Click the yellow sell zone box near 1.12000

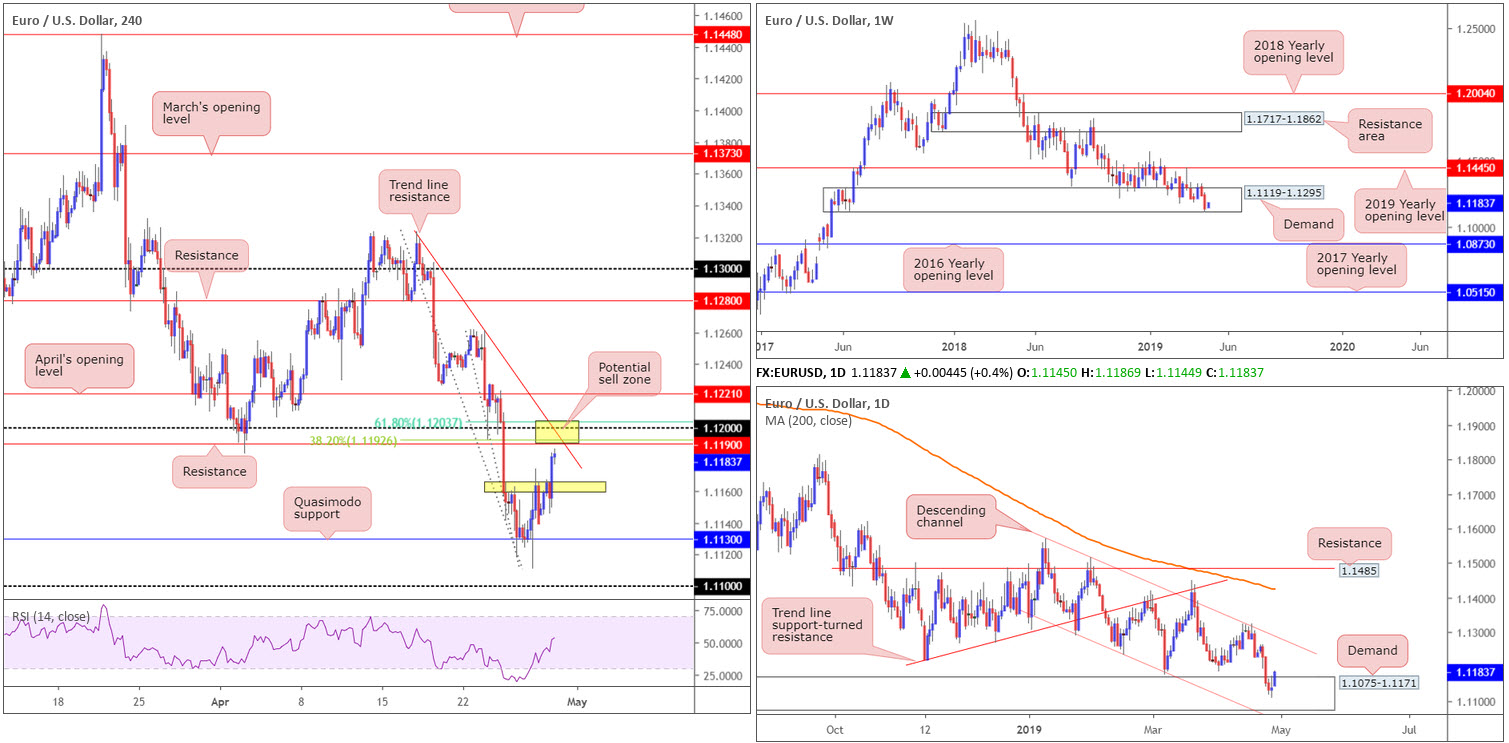[x=557, y=432]
